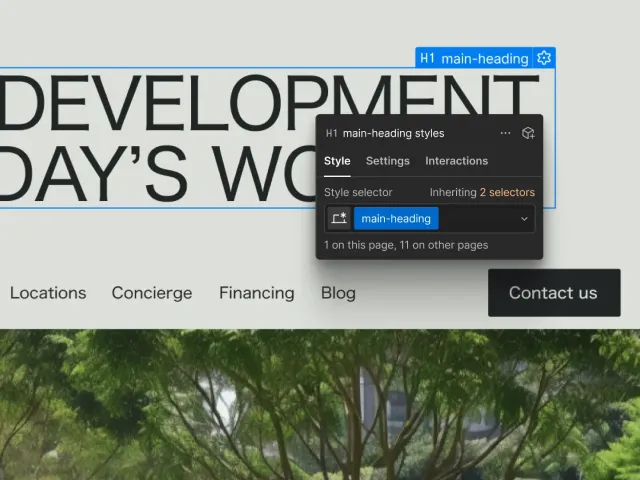The height and width of the screenshot is (480, 640).
Task: Expand the style selector dropdown chevron
Action: [524, 219]
